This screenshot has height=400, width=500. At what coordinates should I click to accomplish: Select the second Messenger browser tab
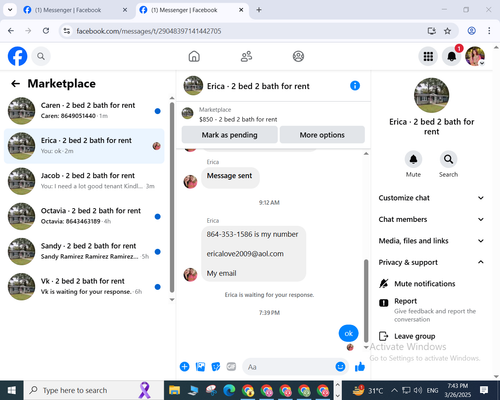(192, 10)
